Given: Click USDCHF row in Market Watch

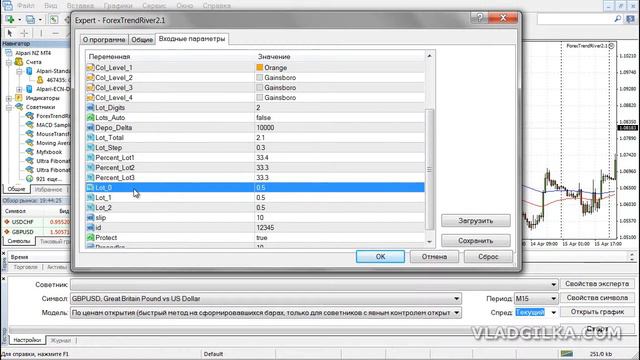Looking at the screenshot, I should pyautogui.click(x=36, y=222).
